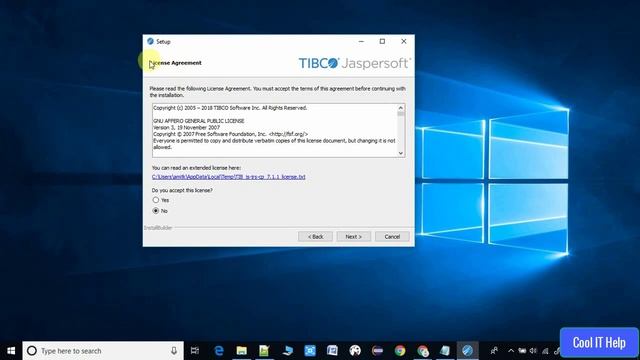Open the Paint palette icon on taskbar

point(355,351)
